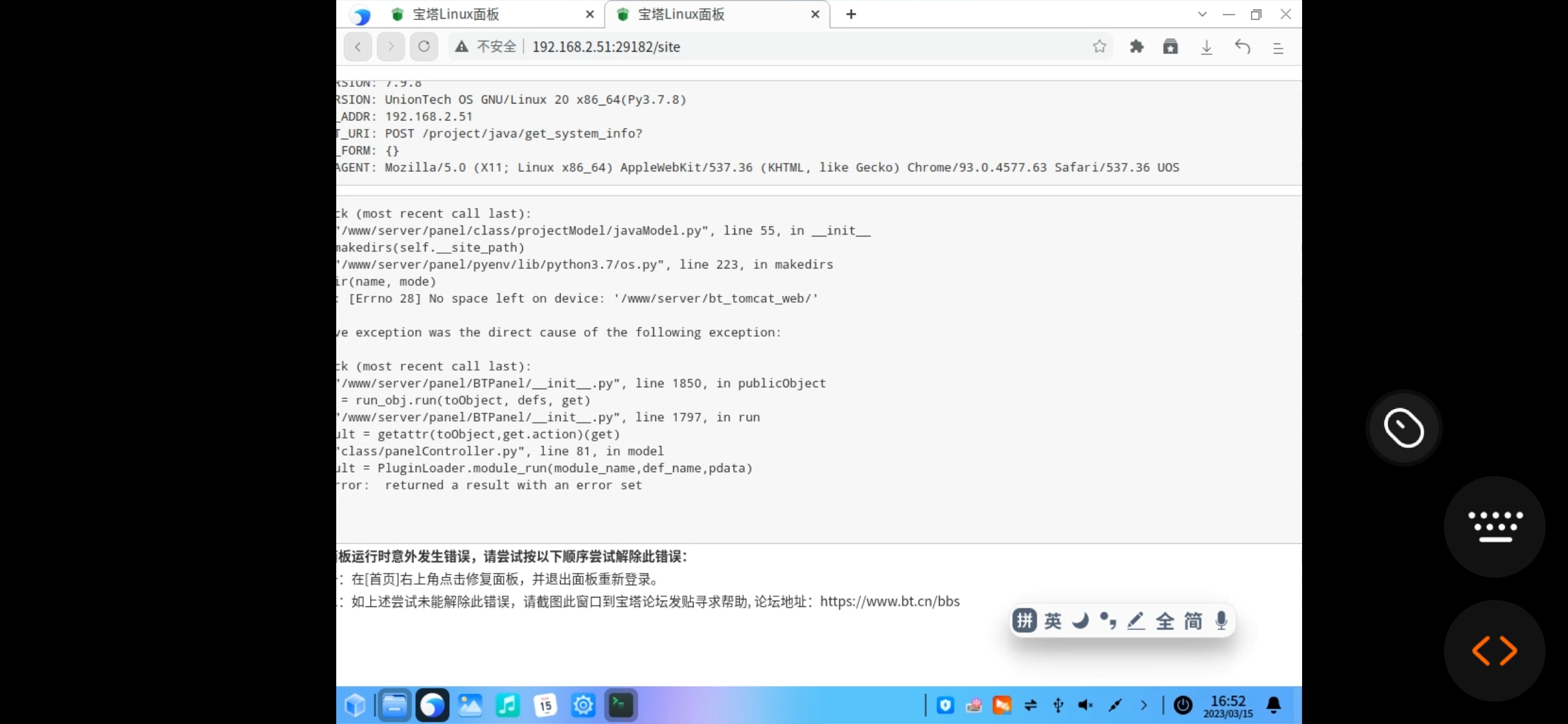Click the muted volume tray icon
This screenshot has height=724, width=1568.
(x=1085, y=705)
